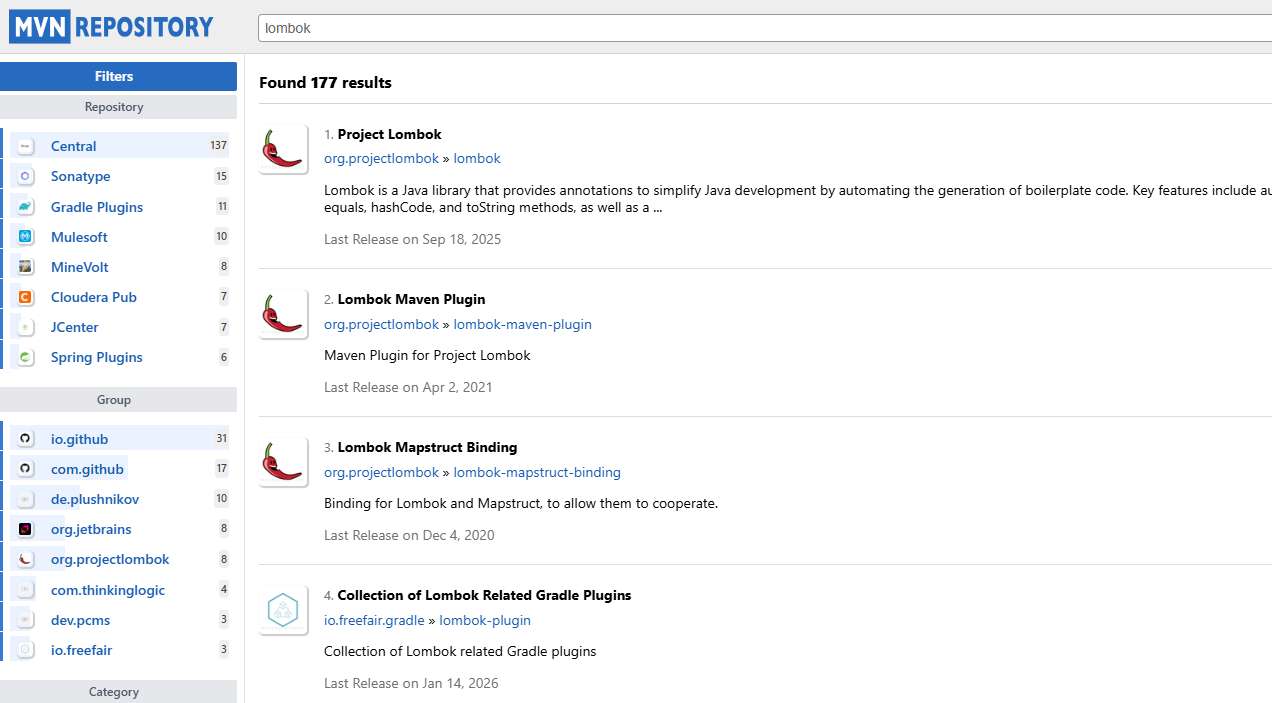Screen dimensions: 1272x703
Task: Select the MineVolt repository filter
Action: (x=80, y=267)
